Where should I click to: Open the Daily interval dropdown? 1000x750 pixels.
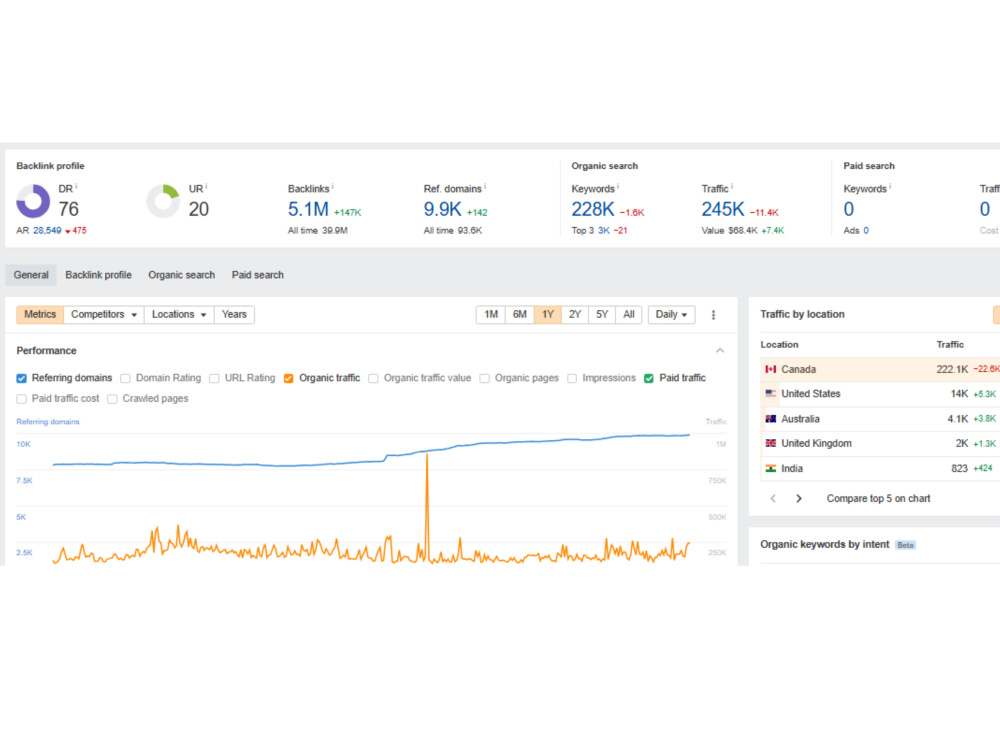(x=671, y=314)
